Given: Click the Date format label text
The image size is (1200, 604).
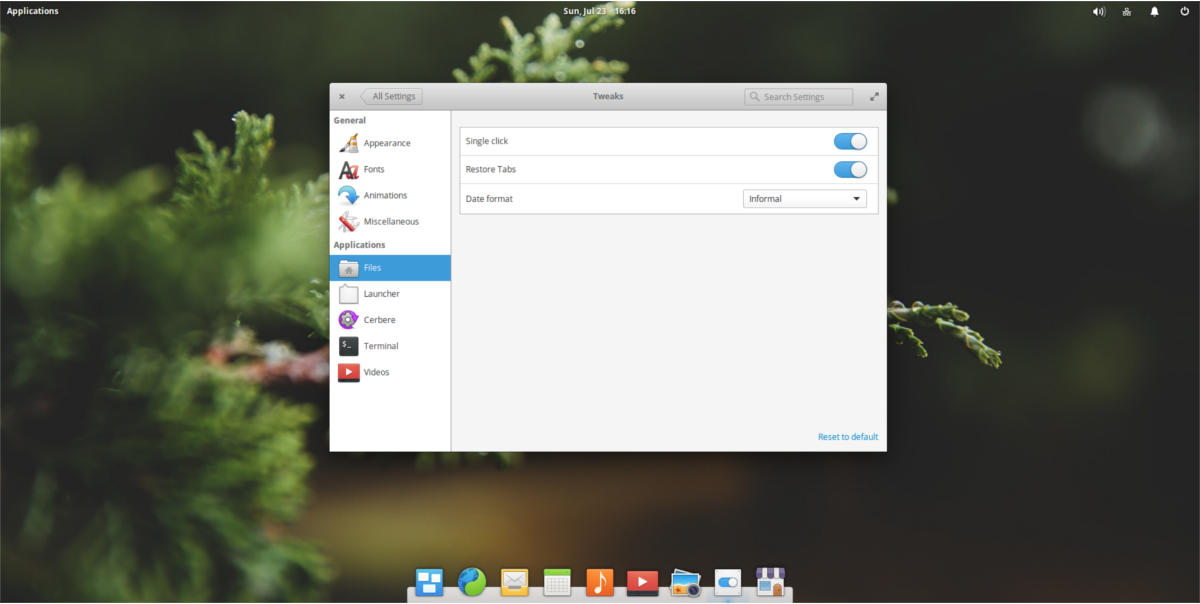Looking at the screenshot, I should click(489, 199).
